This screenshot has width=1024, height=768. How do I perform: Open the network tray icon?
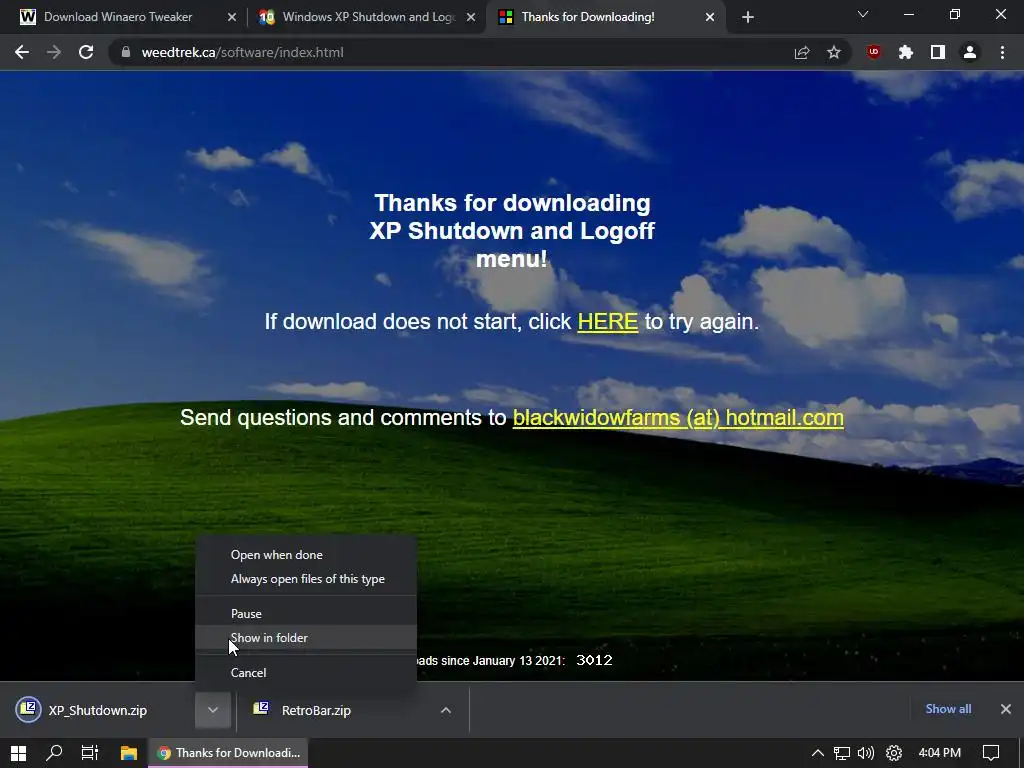(x=842, y=753)
